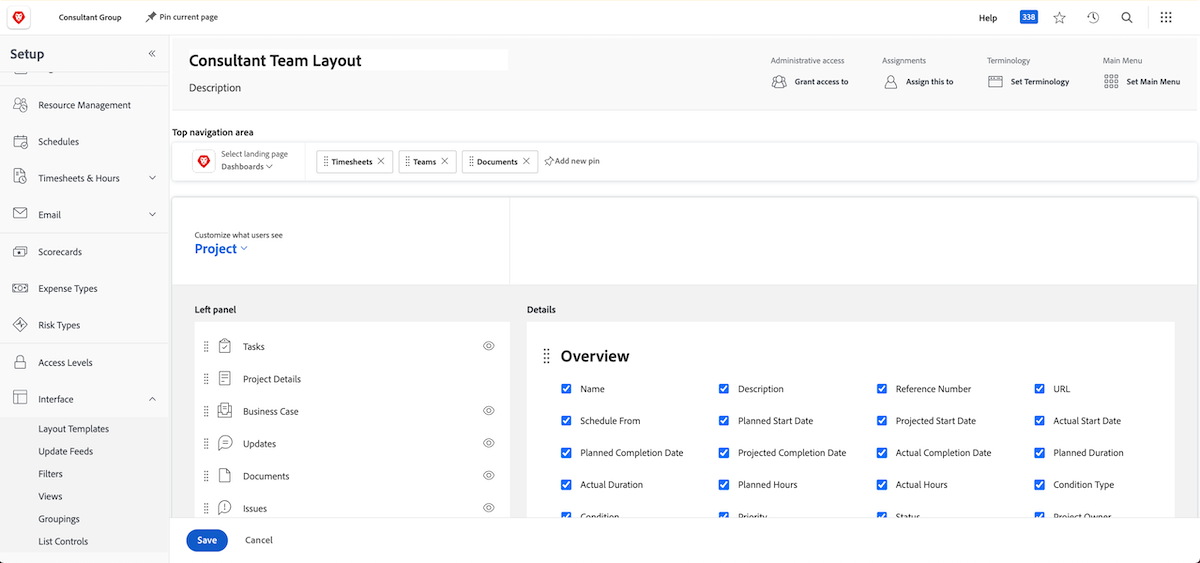This screenshot has width=1200, height=563.
Task: Click the Set Terminology icon
Action: [995, 82]
